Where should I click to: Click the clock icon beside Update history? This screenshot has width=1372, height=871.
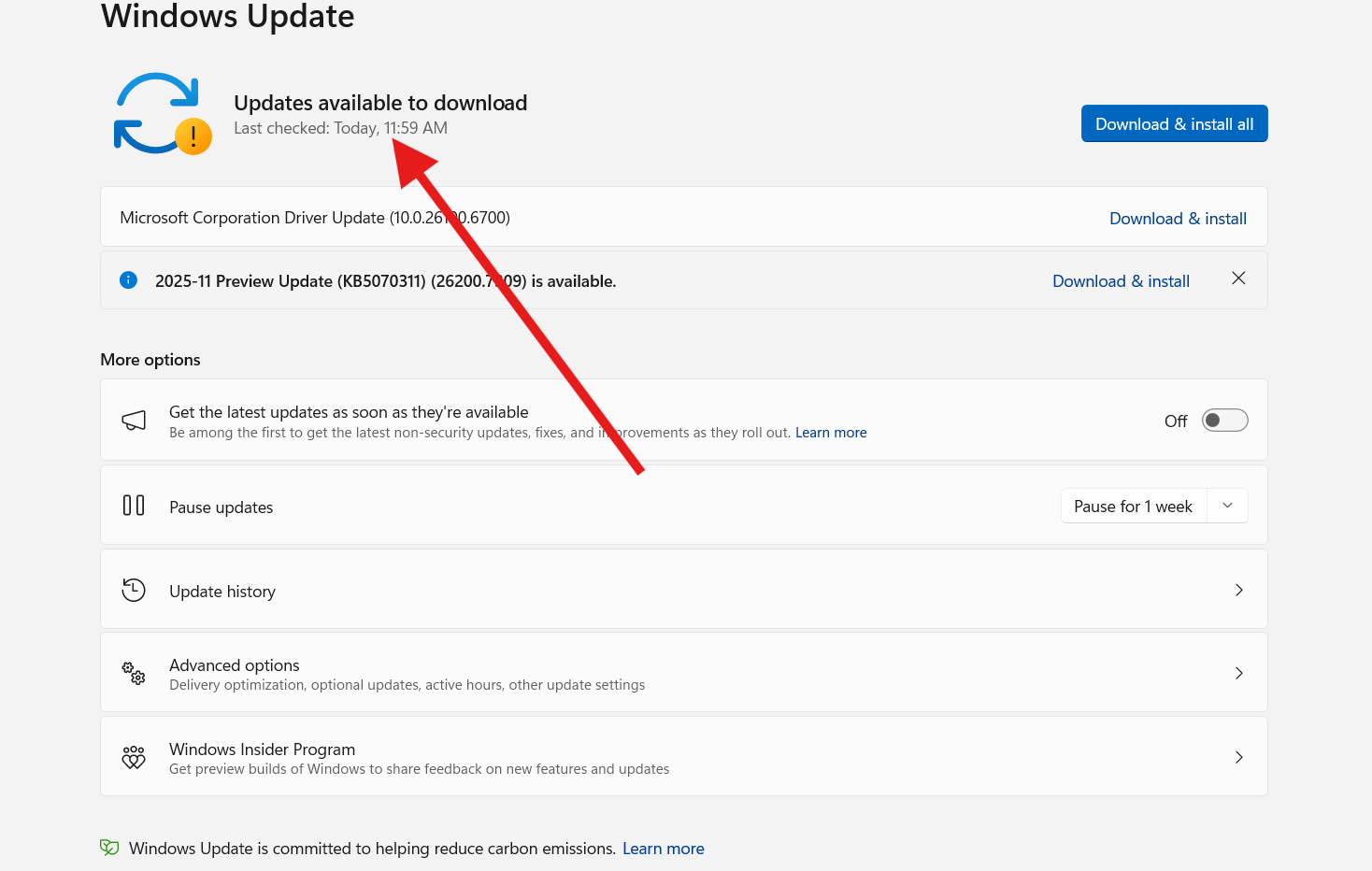click(134, 590)
